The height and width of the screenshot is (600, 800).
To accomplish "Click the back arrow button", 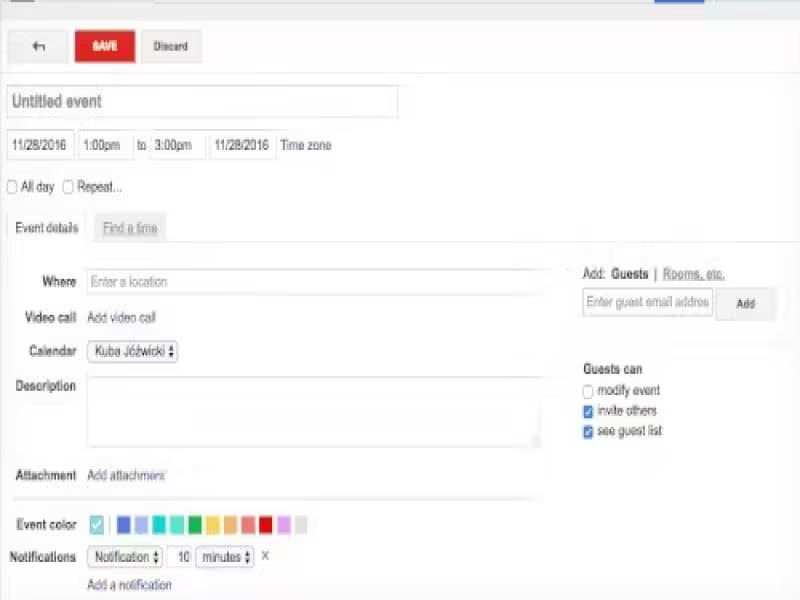I will (x=38, y=46).
